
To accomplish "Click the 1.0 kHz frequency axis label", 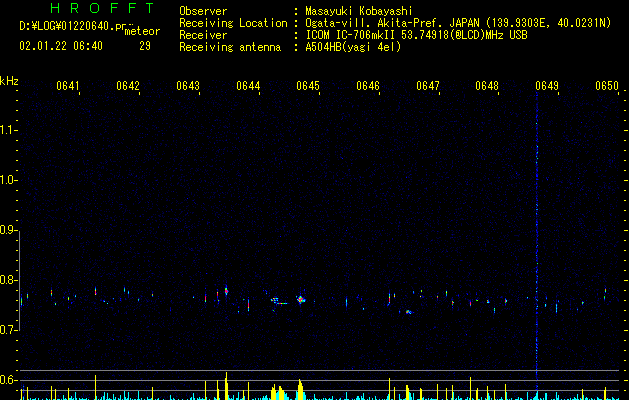I will (8, 180).
